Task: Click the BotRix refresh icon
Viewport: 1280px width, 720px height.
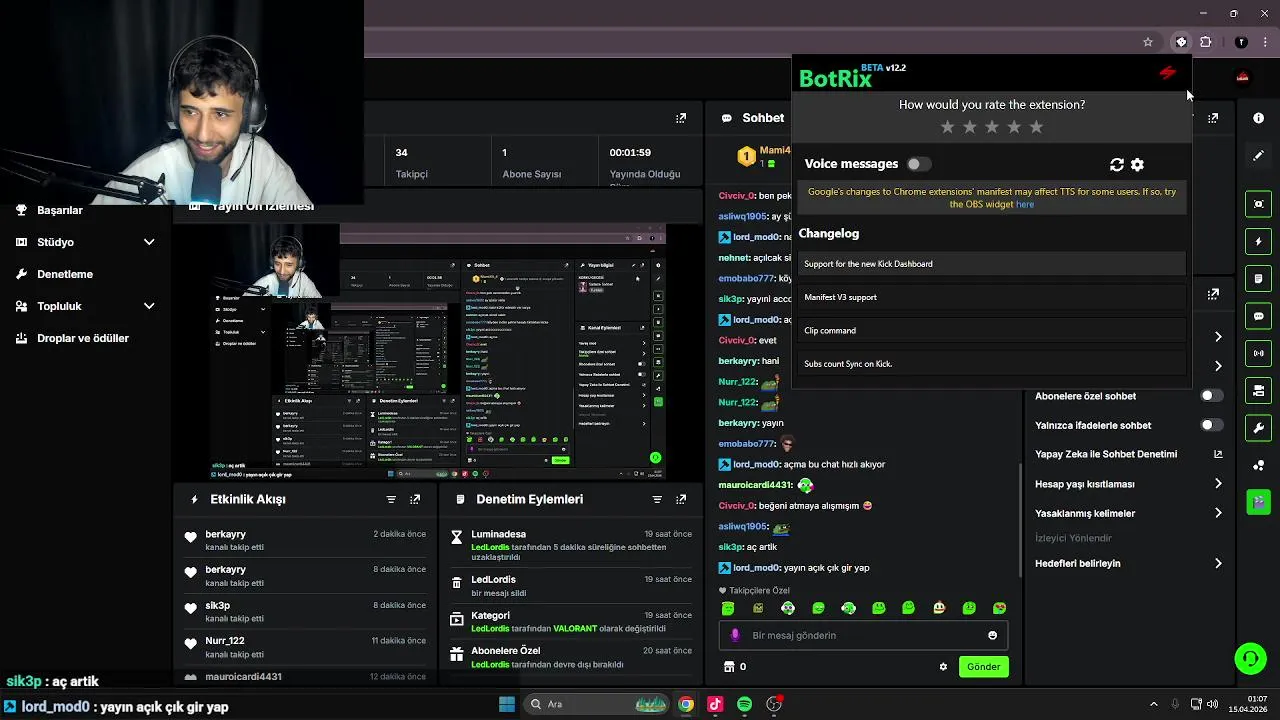Action: 1117,165
